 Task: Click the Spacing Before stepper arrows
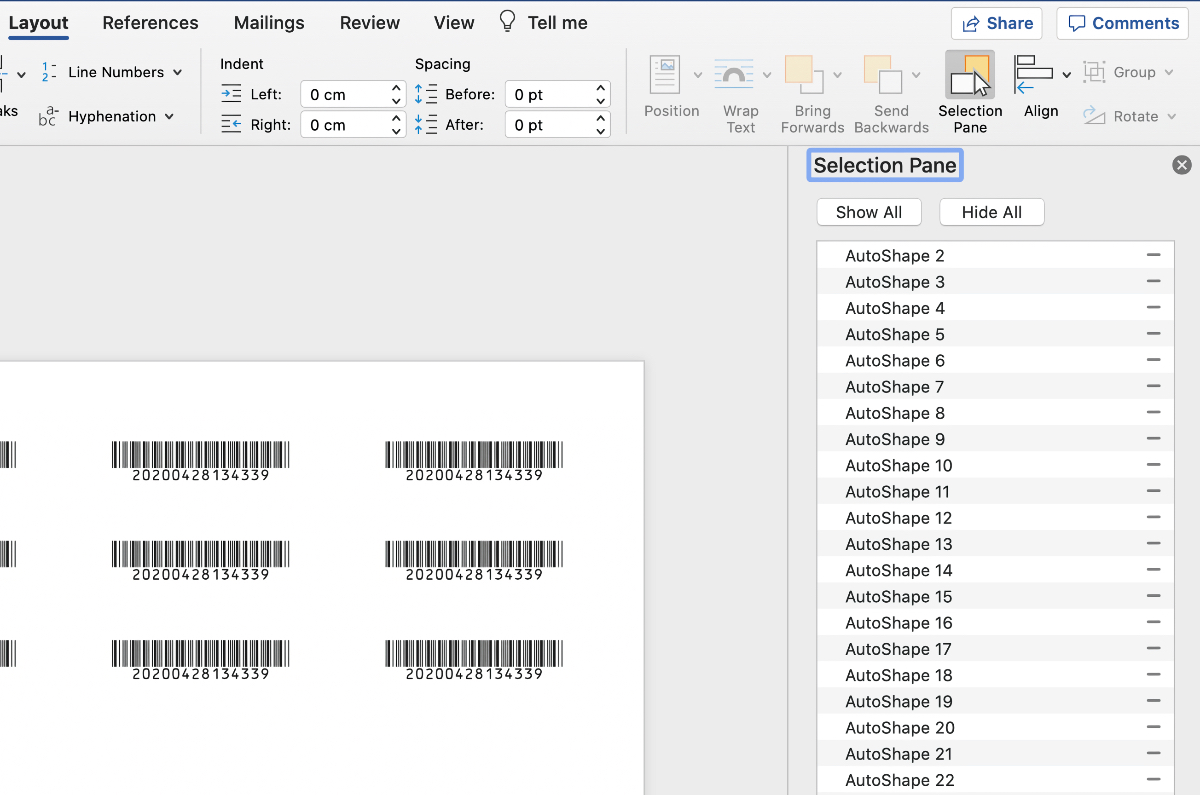(x=601, y=94)
